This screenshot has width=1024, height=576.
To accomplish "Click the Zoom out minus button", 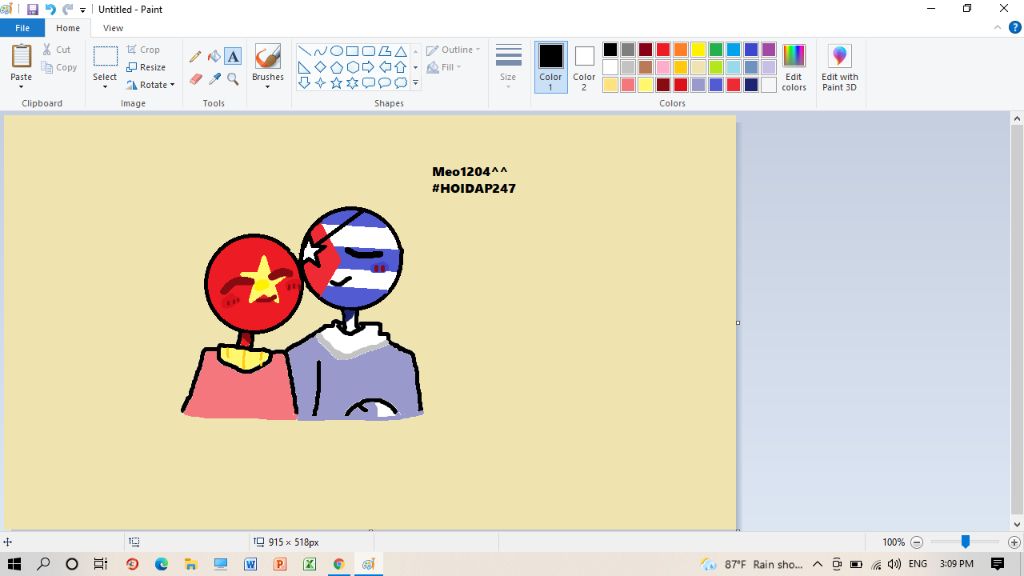I will (x=916, y=542).
